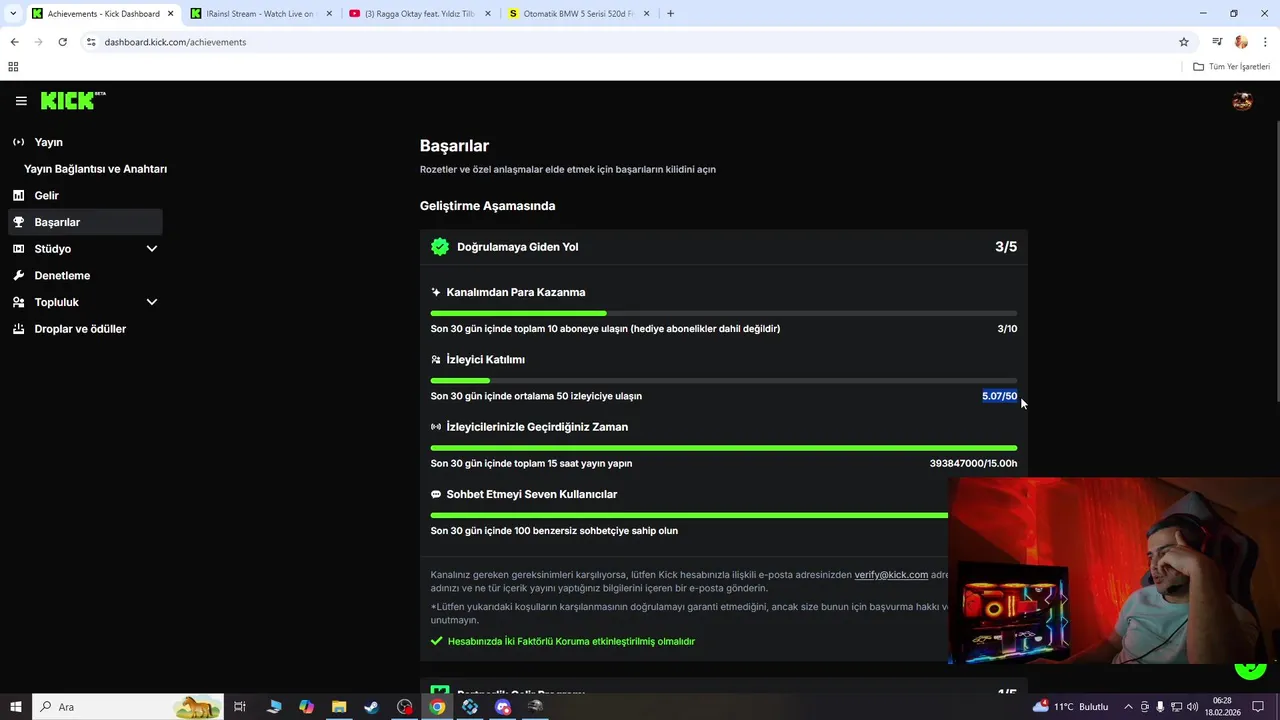Click the browser back arrow
The width and height of the screenshot is (1280, 720).
[x=14, y=42]
